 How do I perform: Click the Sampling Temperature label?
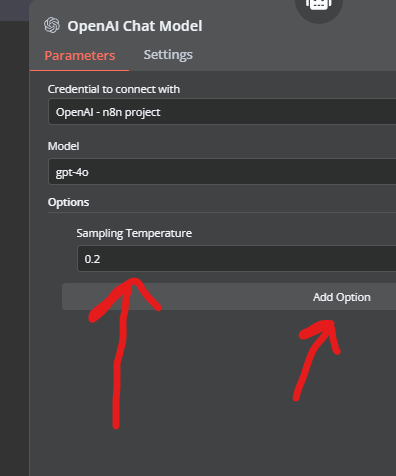(134, 233)
